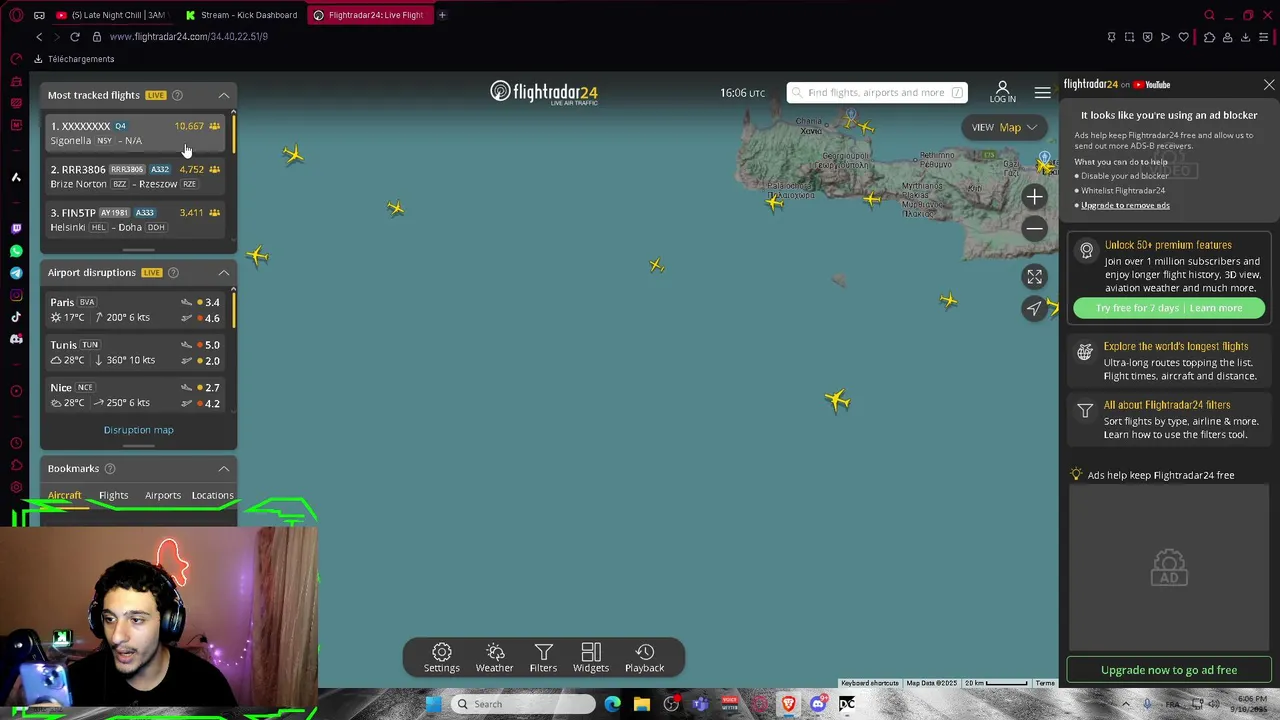Open the snapshot capture icon in address bar

1129,37
